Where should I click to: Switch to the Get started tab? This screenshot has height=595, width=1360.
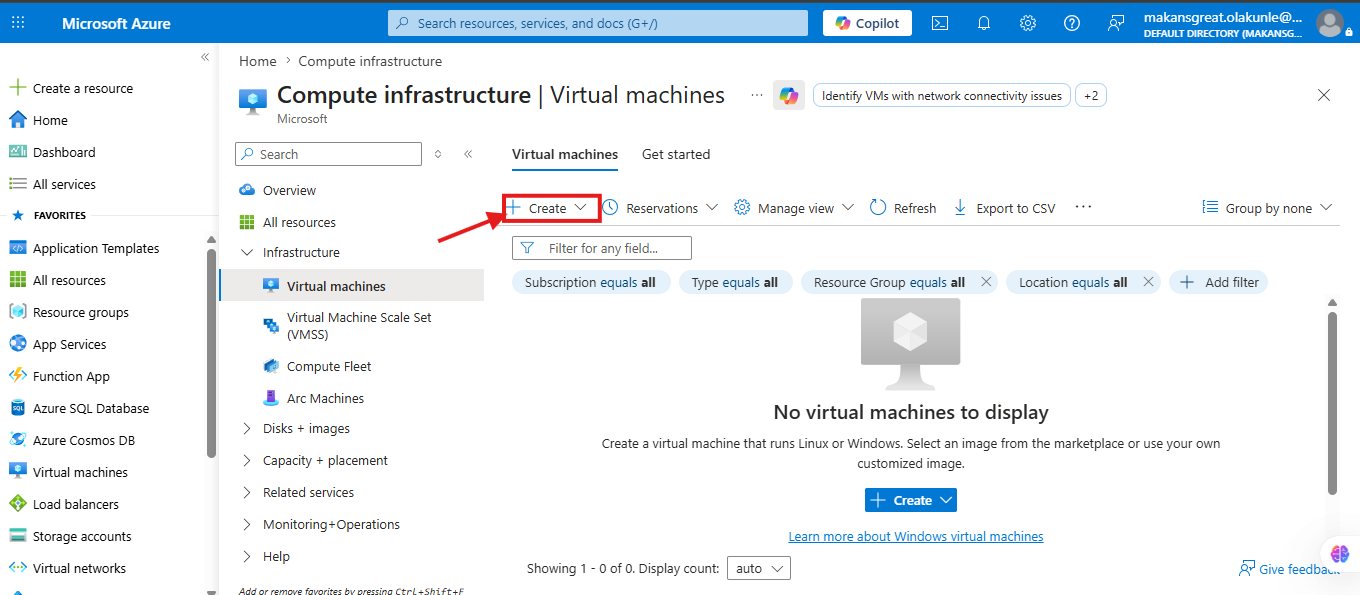coord(676,154)
